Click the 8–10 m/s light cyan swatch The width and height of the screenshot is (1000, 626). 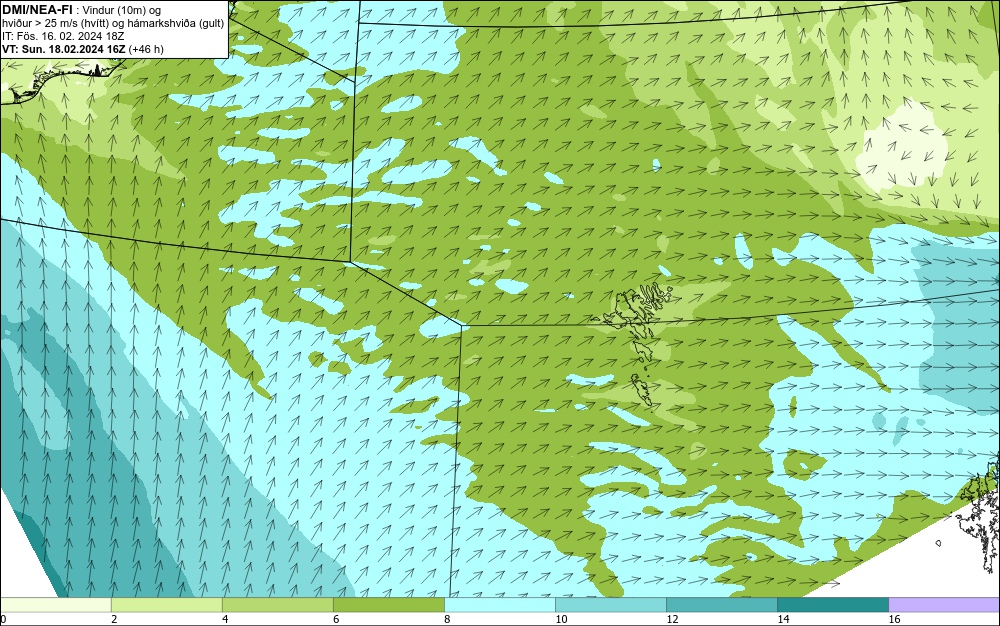point(499,605)
